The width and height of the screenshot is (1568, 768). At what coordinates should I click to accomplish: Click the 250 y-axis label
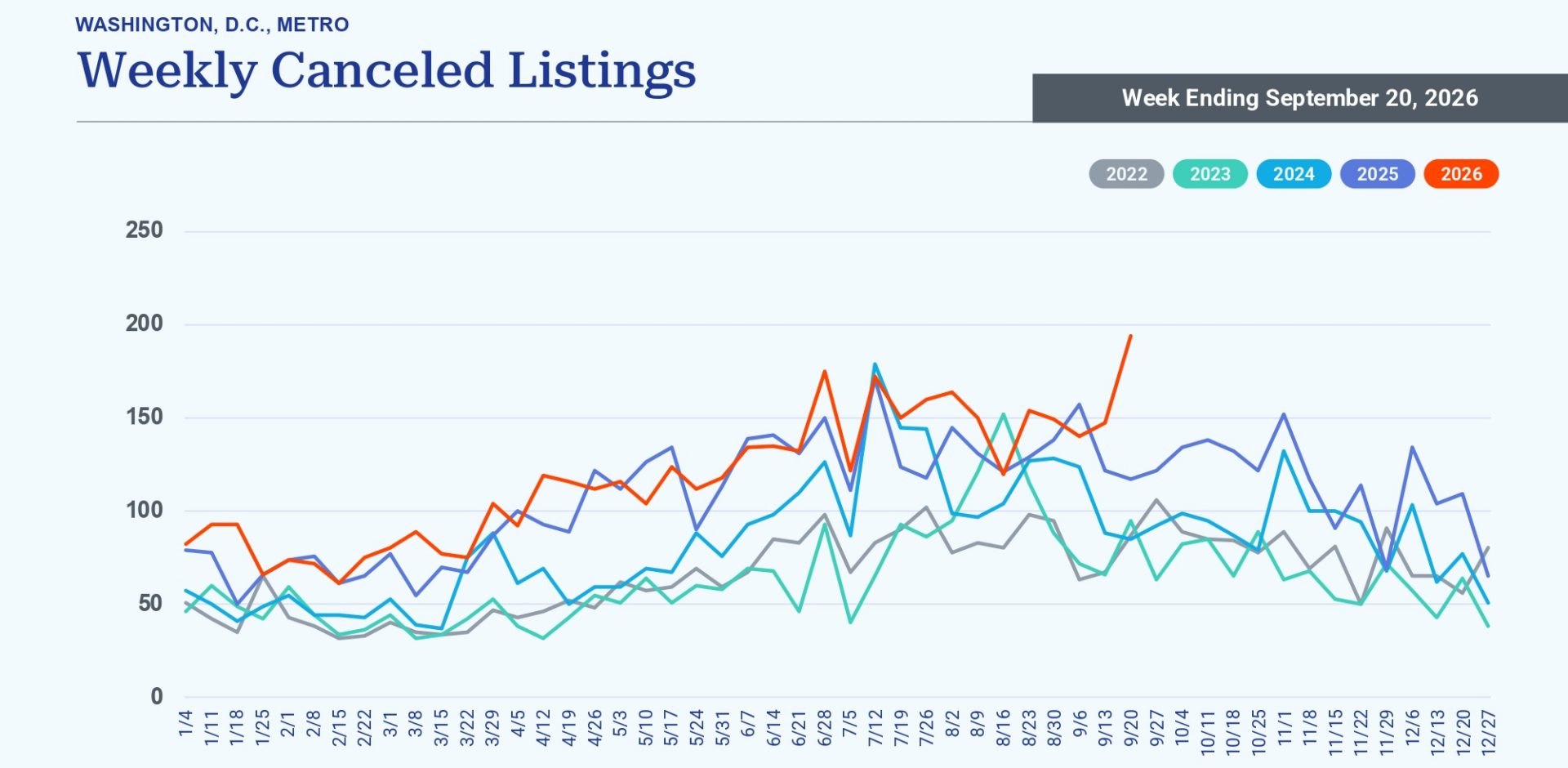click(x=144, y=230)
